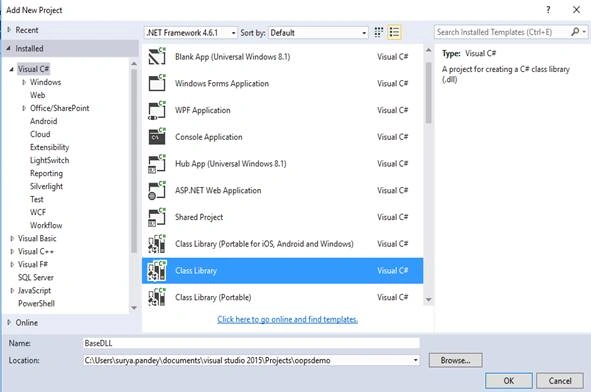Viewport: 591px width, 392px height.
Task: Click the Portable iOS Android Class Library icon
Action: click(x=157, y=243)
